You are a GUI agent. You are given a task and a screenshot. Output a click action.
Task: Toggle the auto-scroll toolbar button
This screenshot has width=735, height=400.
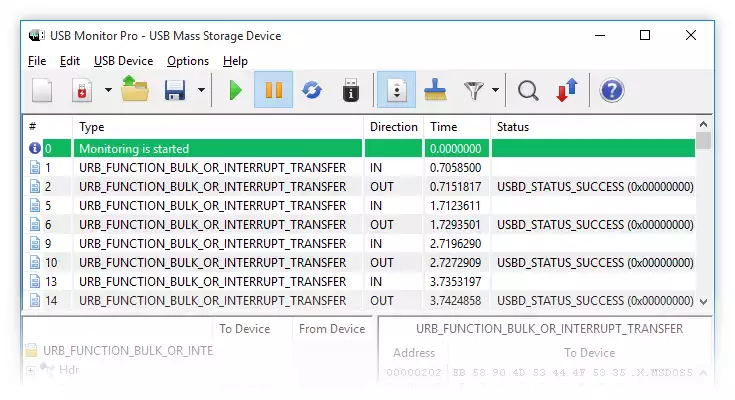(x=395, y=91)
